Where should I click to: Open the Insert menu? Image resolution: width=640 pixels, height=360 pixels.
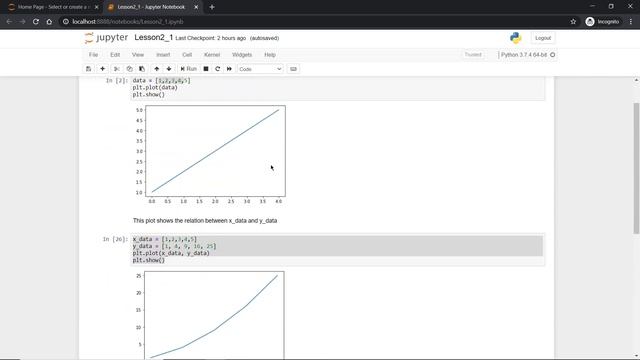tap(163, 55)
